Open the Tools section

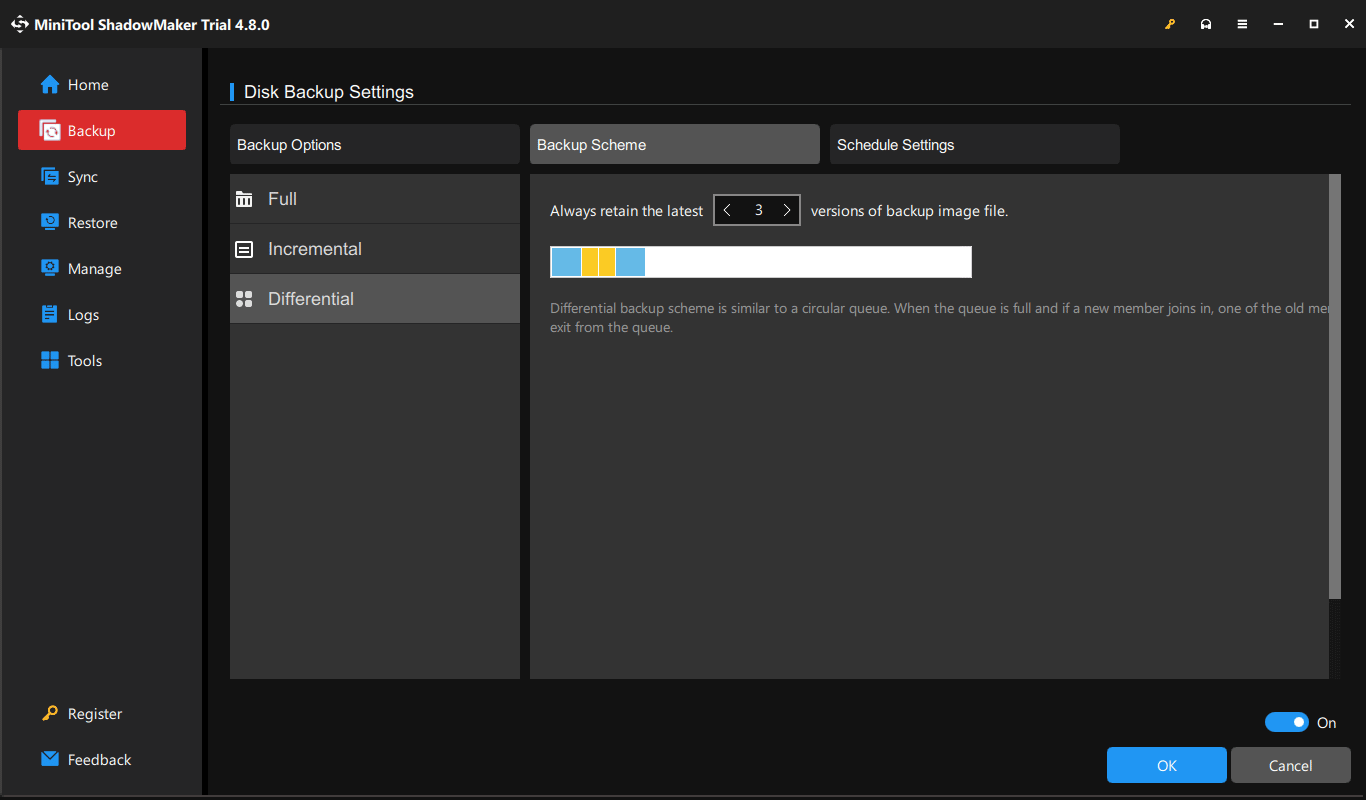85,360
